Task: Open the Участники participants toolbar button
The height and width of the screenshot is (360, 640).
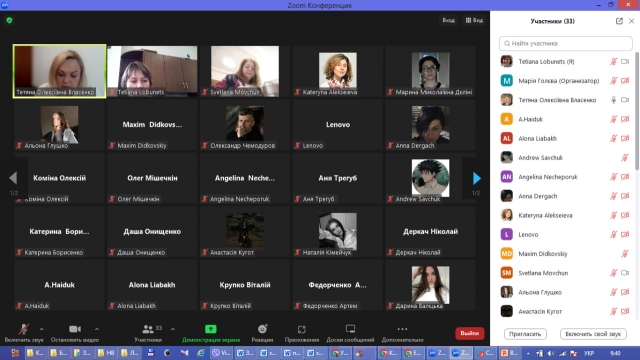Action: coord(148,333)
